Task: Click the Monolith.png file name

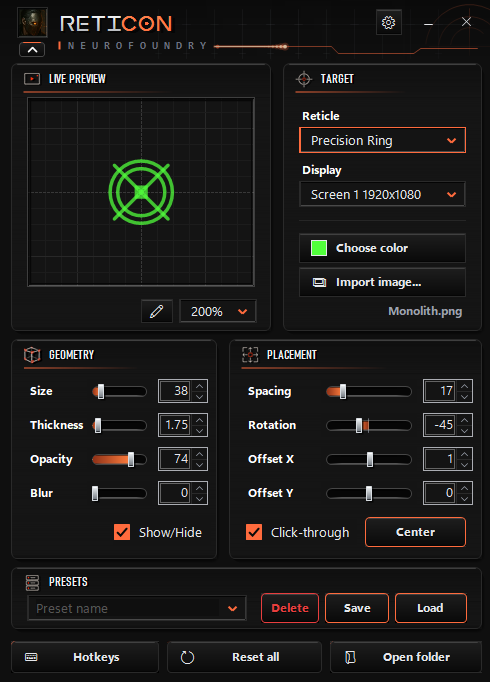Action: coord(425,311)
